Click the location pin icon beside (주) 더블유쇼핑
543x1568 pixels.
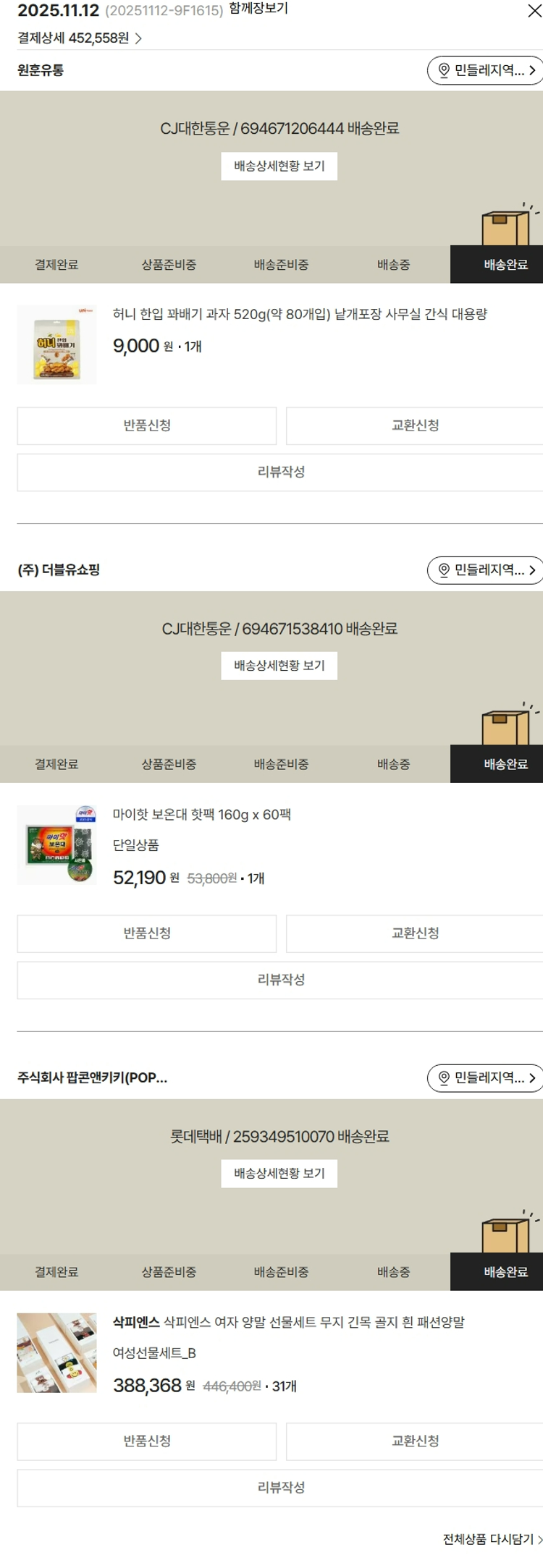(444, 570)
